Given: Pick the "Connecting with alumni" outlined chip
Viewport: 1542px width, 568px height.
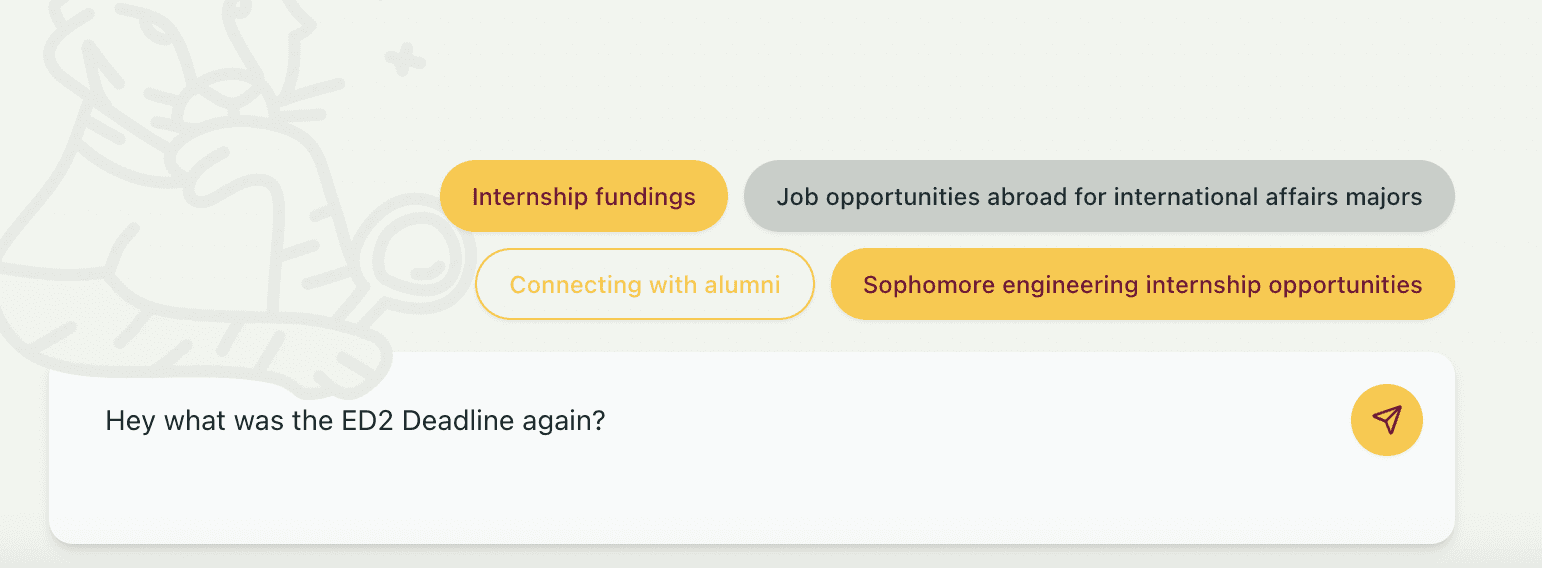Looking at the screenshot, I should coord(644,285).
